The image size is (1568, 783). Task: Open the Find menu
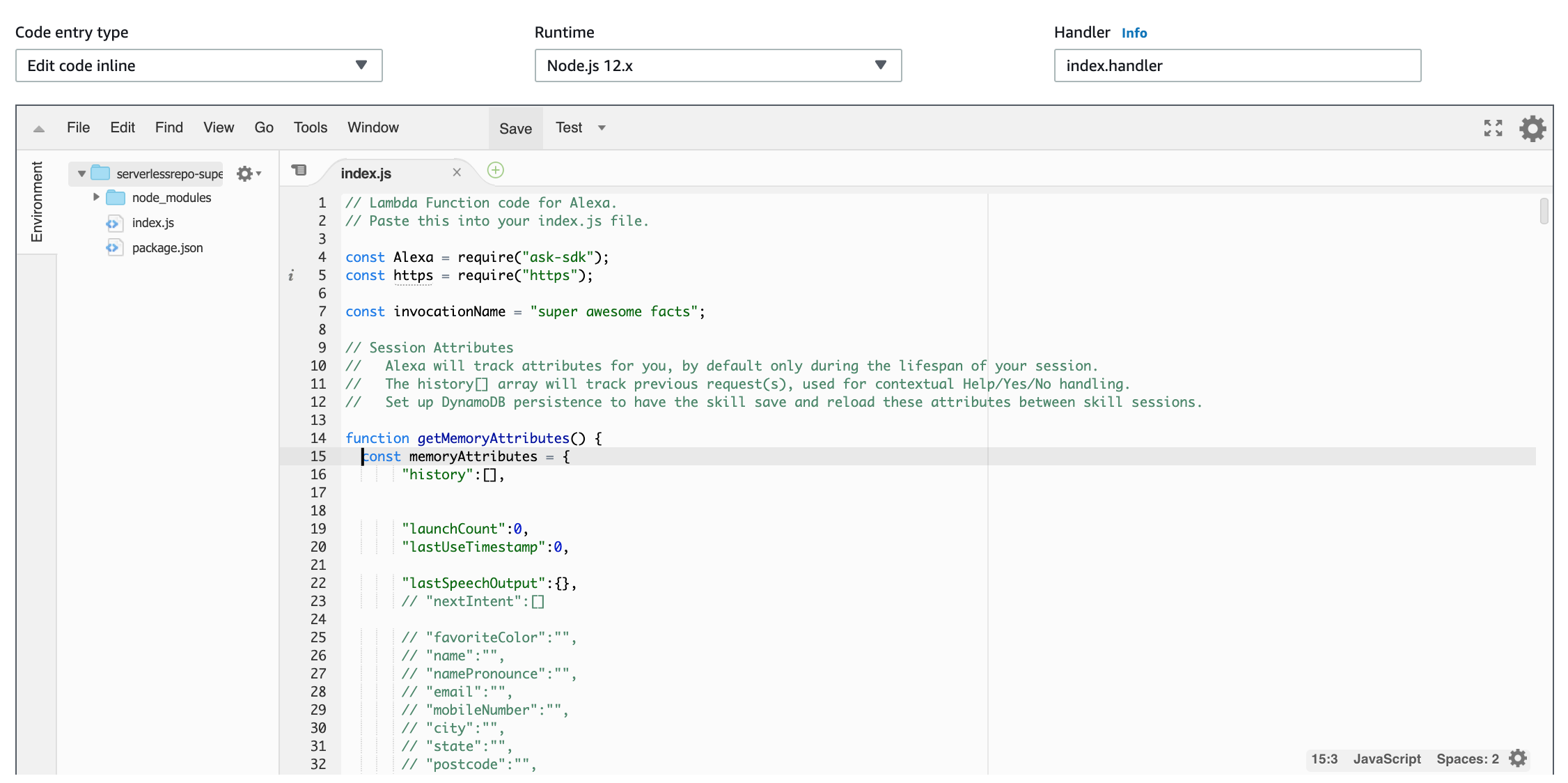[x=168, y=127]
